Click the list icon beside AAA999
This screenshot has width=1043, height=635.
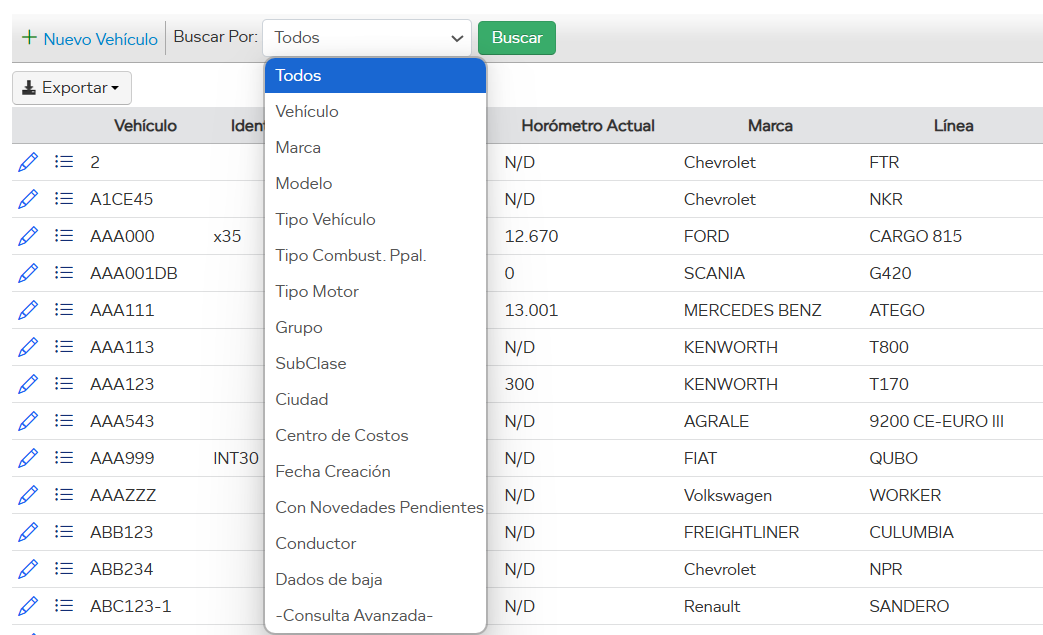[62, 458]
